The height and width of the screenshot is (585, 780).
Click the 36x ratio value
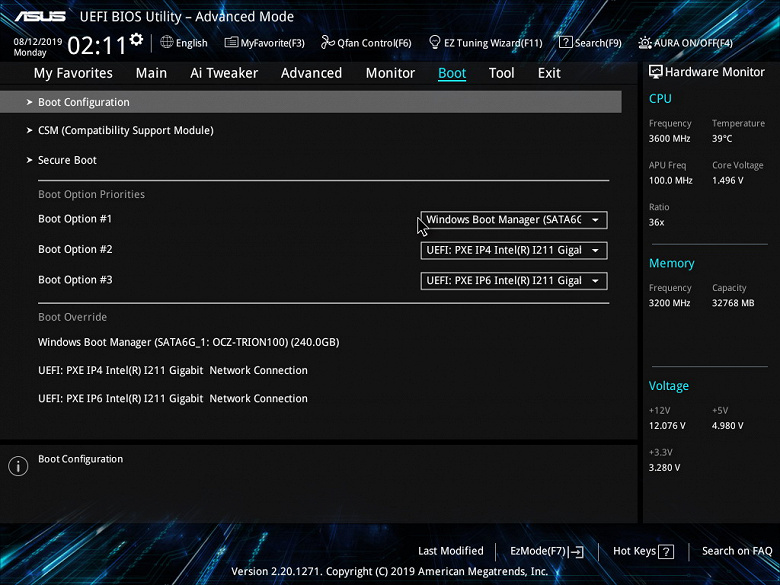[x=657, y=222]
